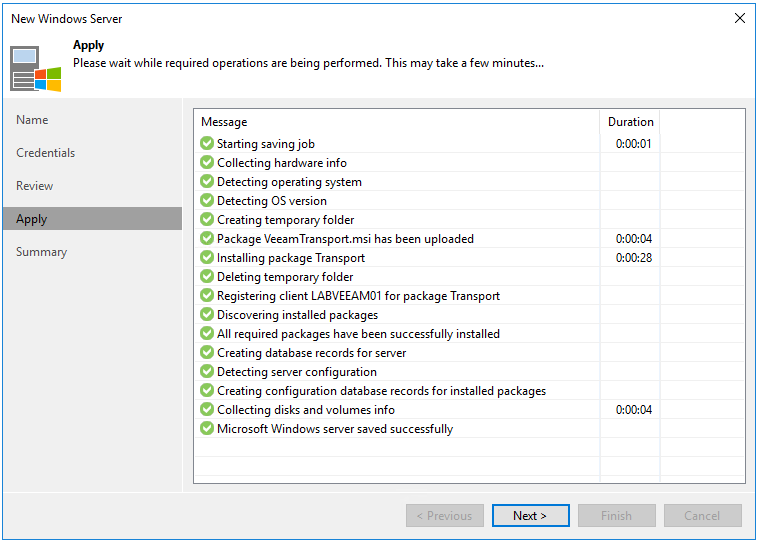Click check icon for Deleting temporary folder
This screenshot has width=759, height=543.
(x=207, y=277)
